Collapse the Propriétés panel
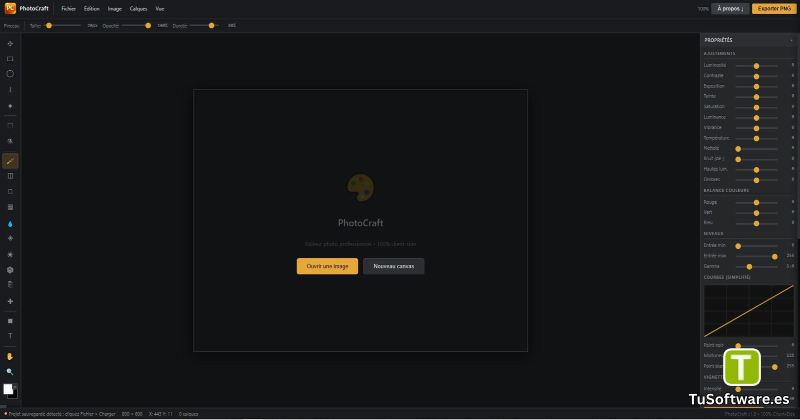The image size is (800, 420). [x=791, y=40]
